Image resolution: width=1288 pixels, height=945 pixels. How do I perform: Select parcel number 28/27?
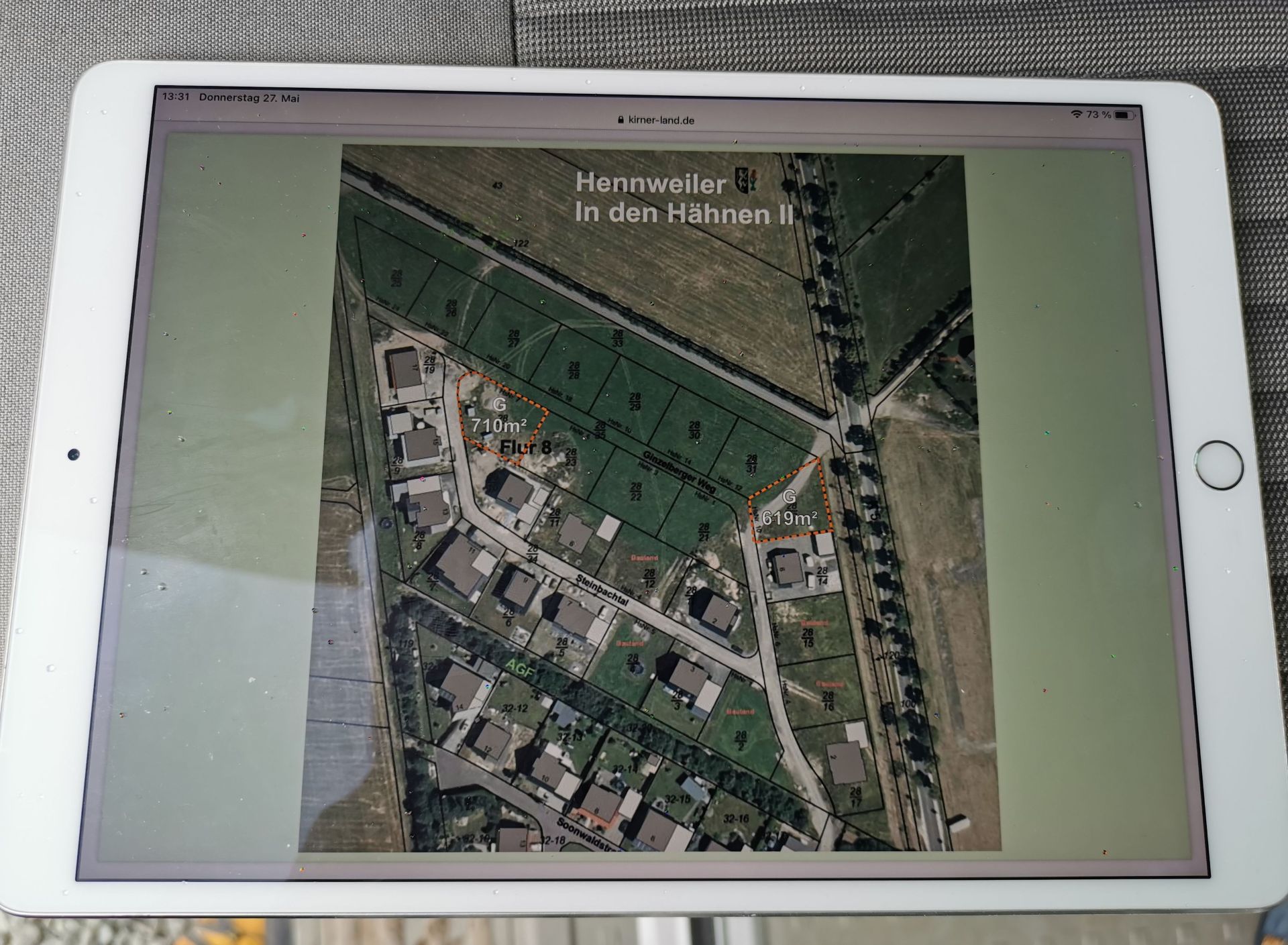point(514,338)
